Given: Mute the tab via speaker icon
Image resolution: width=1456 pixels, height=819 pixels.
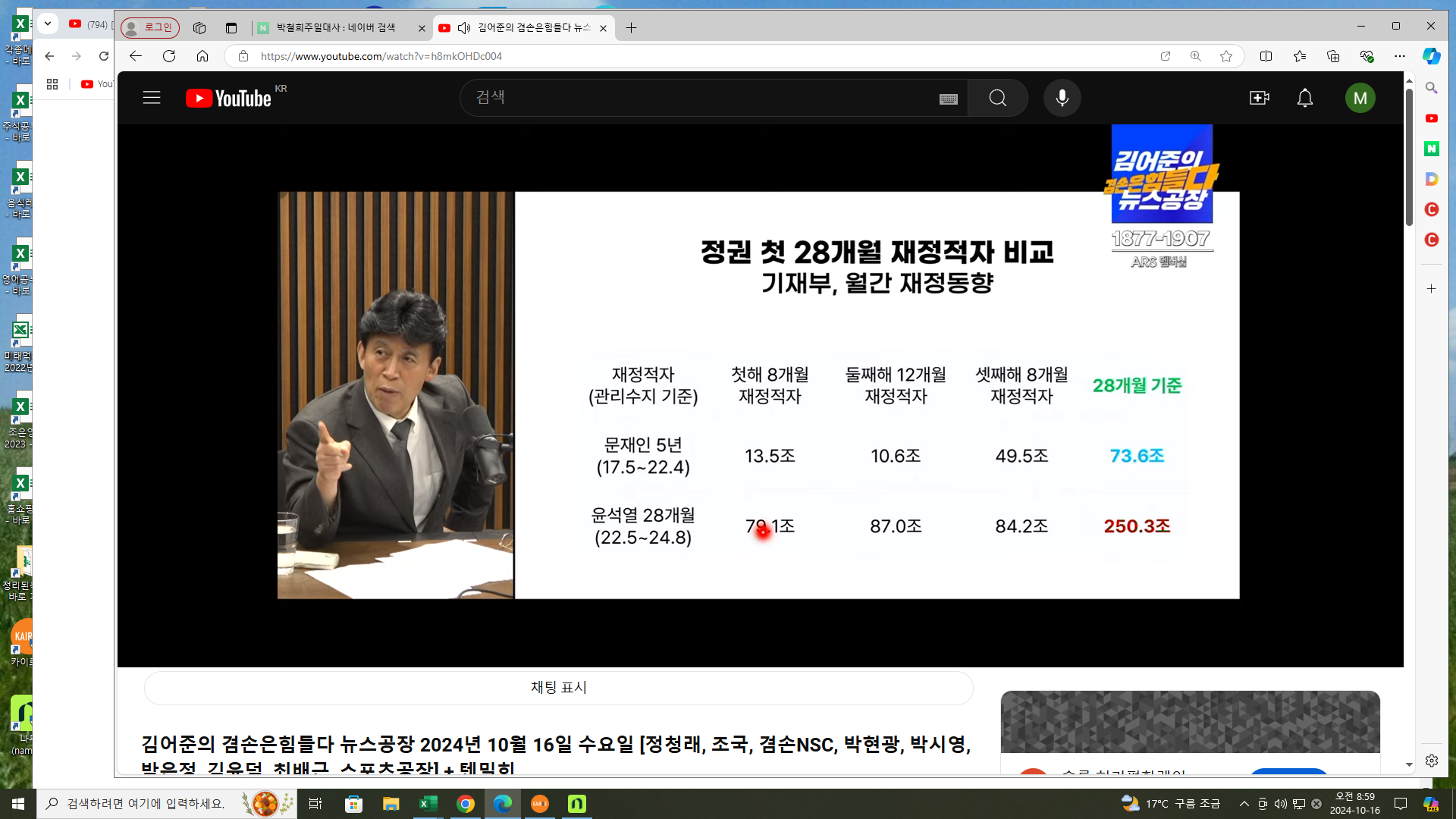Looking at the screenshot, I should coord(464,28).
